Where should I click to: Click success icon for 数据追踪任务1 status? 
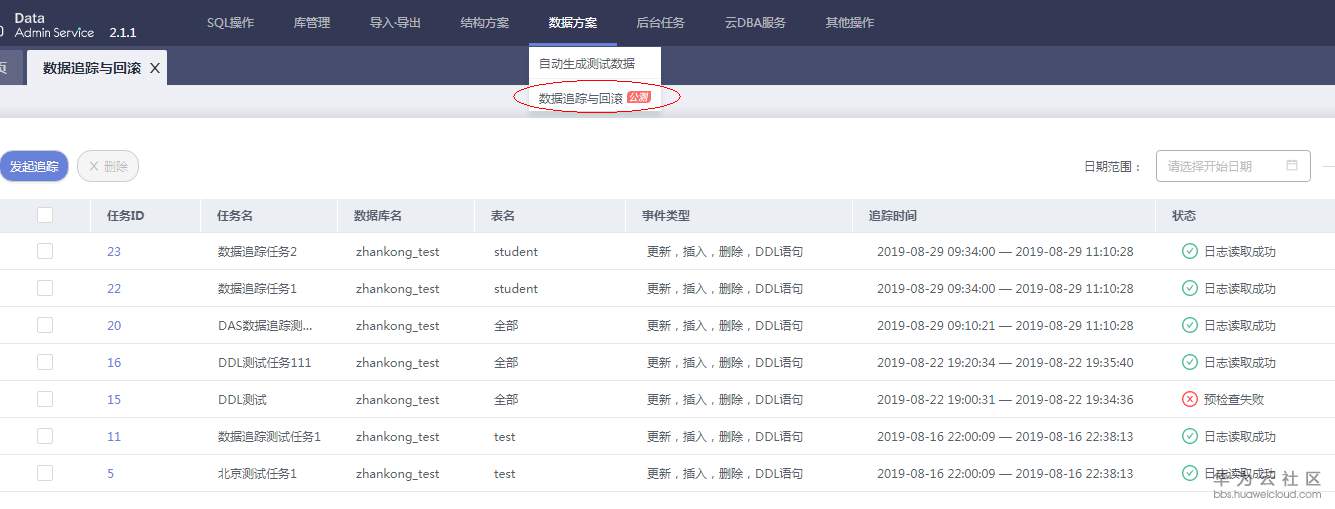(x=1190, y=288)
